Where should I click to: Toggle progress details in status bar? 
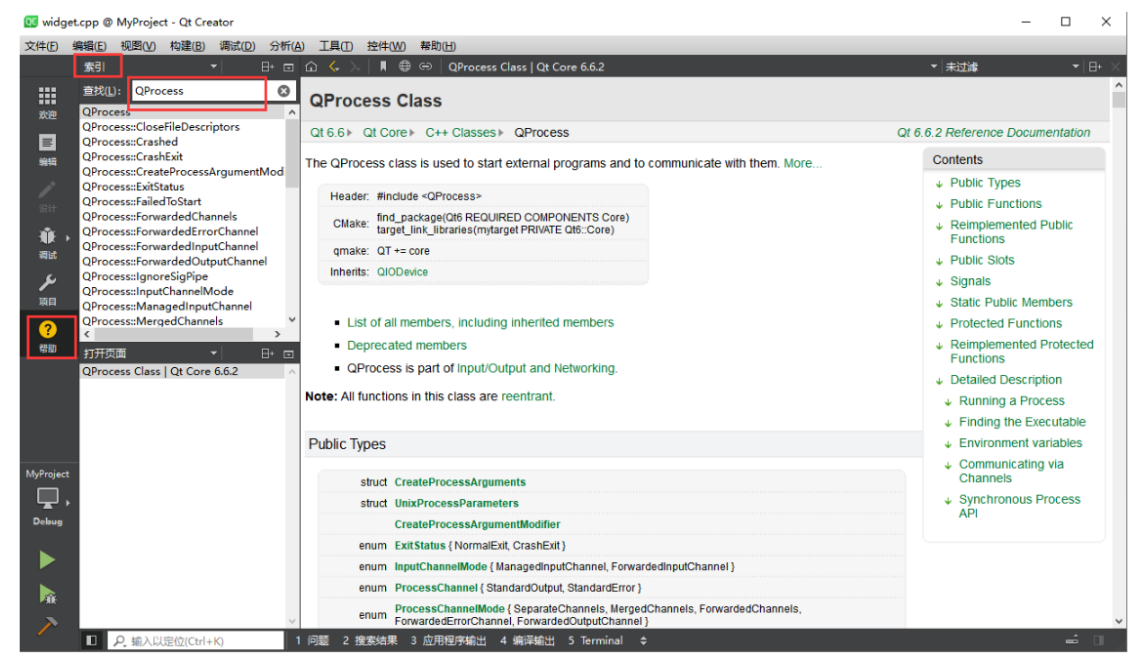point(1072,641)
